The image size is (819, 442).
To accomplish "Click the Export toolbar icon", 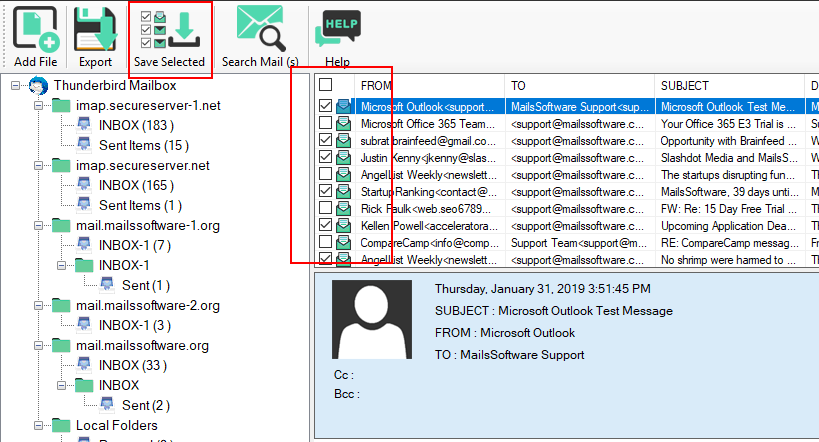I will (95, 29).
